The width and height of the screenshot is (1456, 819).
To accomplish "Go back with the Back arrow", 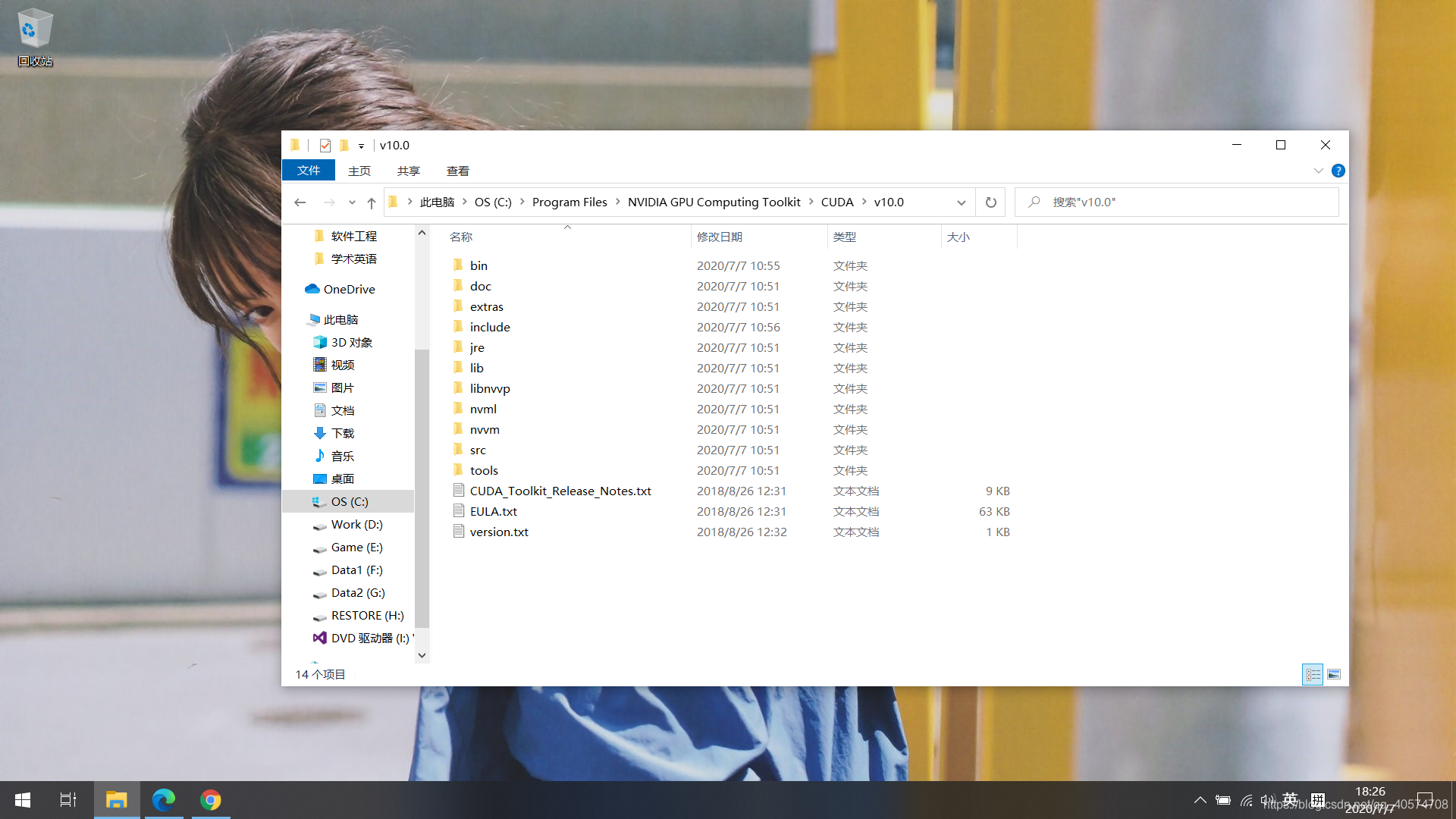I will point(300,202).
